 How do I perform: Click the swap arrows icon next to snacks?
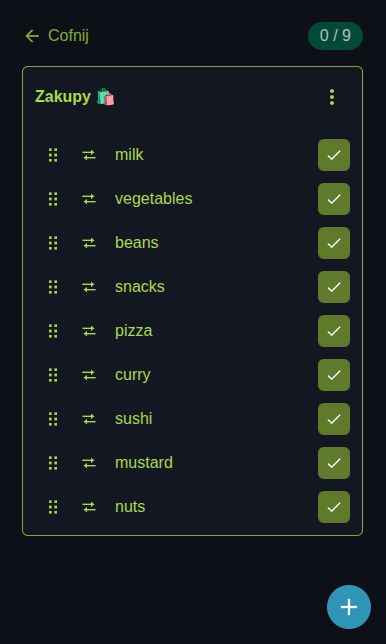(89, 287)
